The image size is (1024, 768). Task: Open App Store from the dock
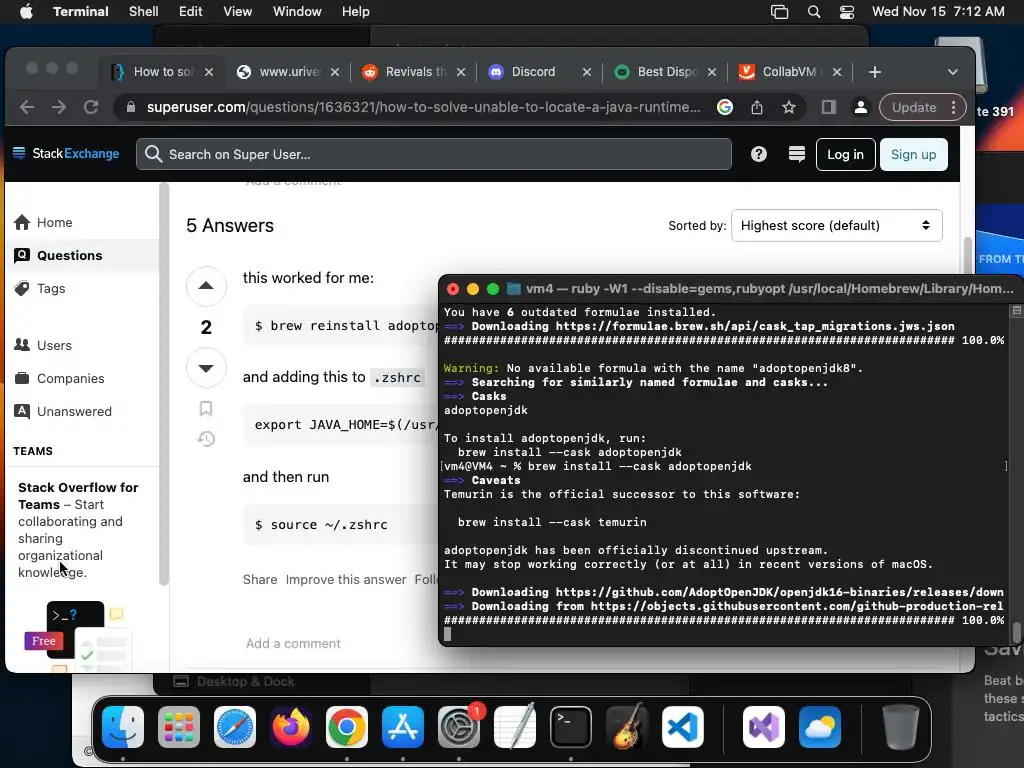403,727
